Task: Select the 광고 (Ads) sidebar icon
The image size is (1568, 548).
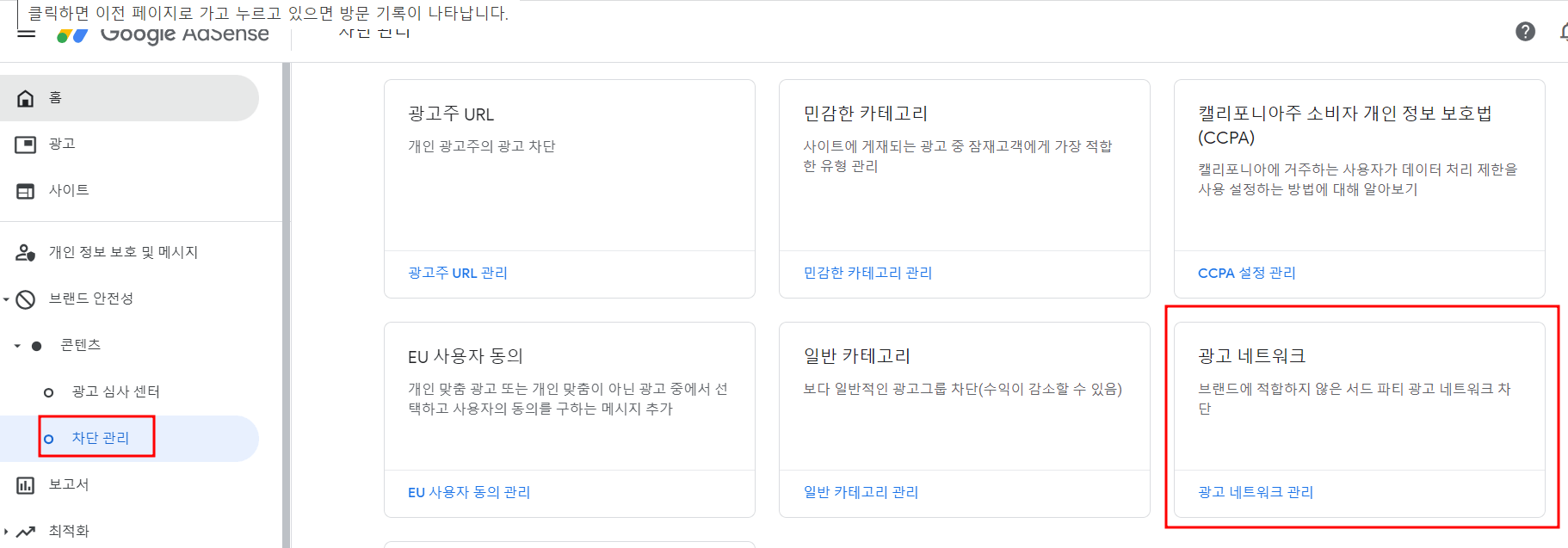Action: (x=26, y=144)
